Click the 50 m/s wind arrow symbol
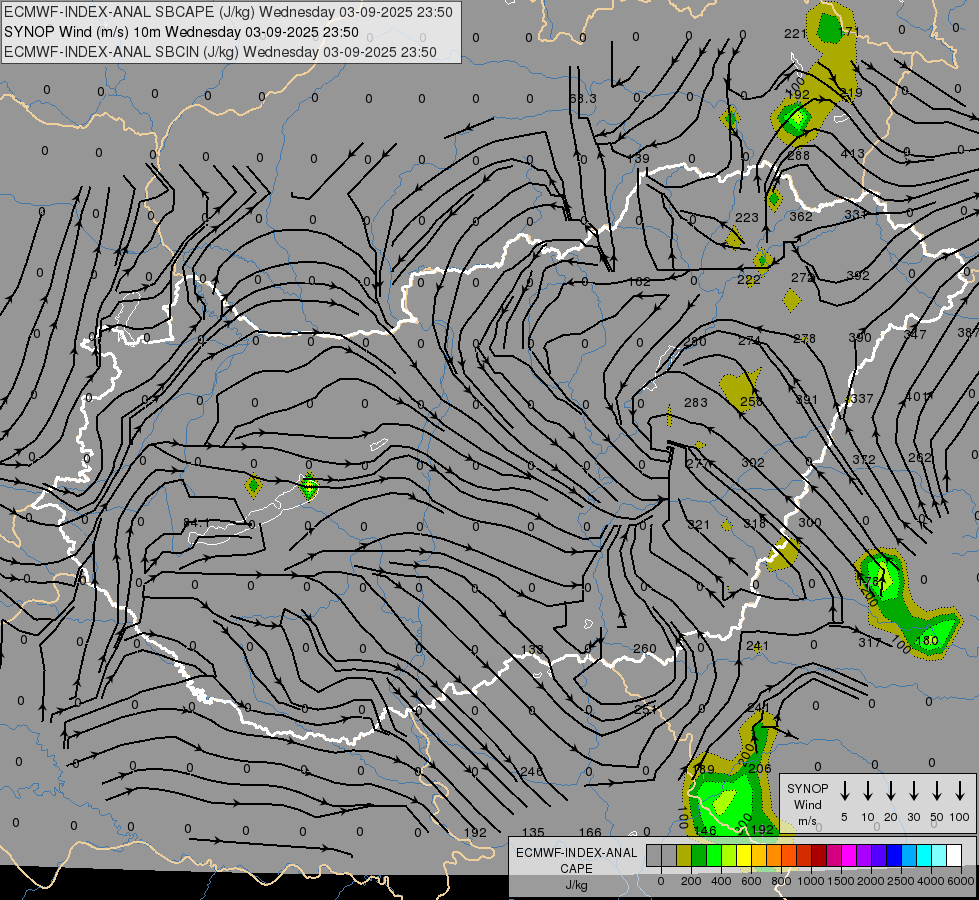Viewport: 979px width, 900px height. [x=937, y=790]
